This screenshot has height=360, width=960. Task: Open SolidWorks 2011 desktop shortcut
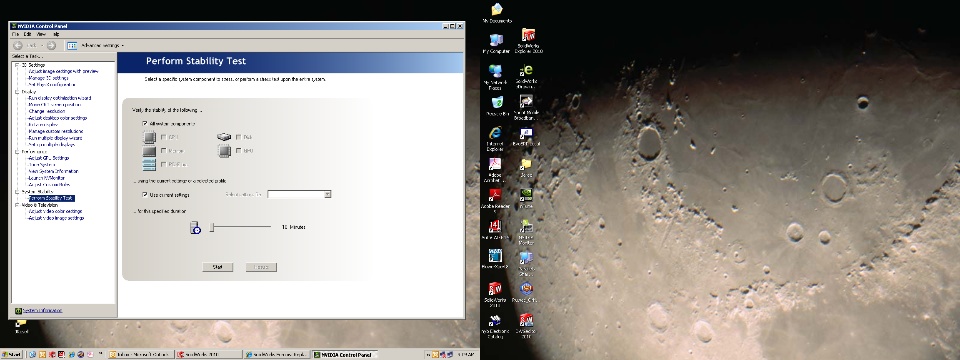[x=495, y=288]
